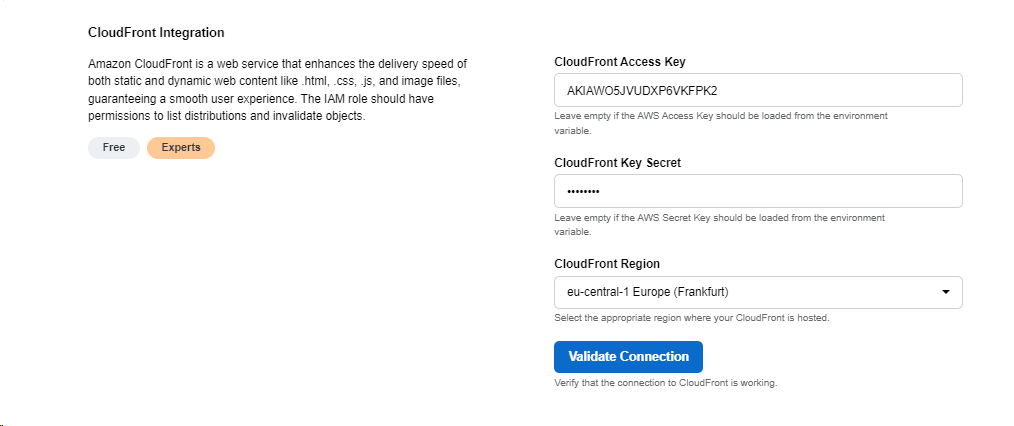
Task: Click the dropdown caret in CloudFront Region
Action: (x=946, y=292)
